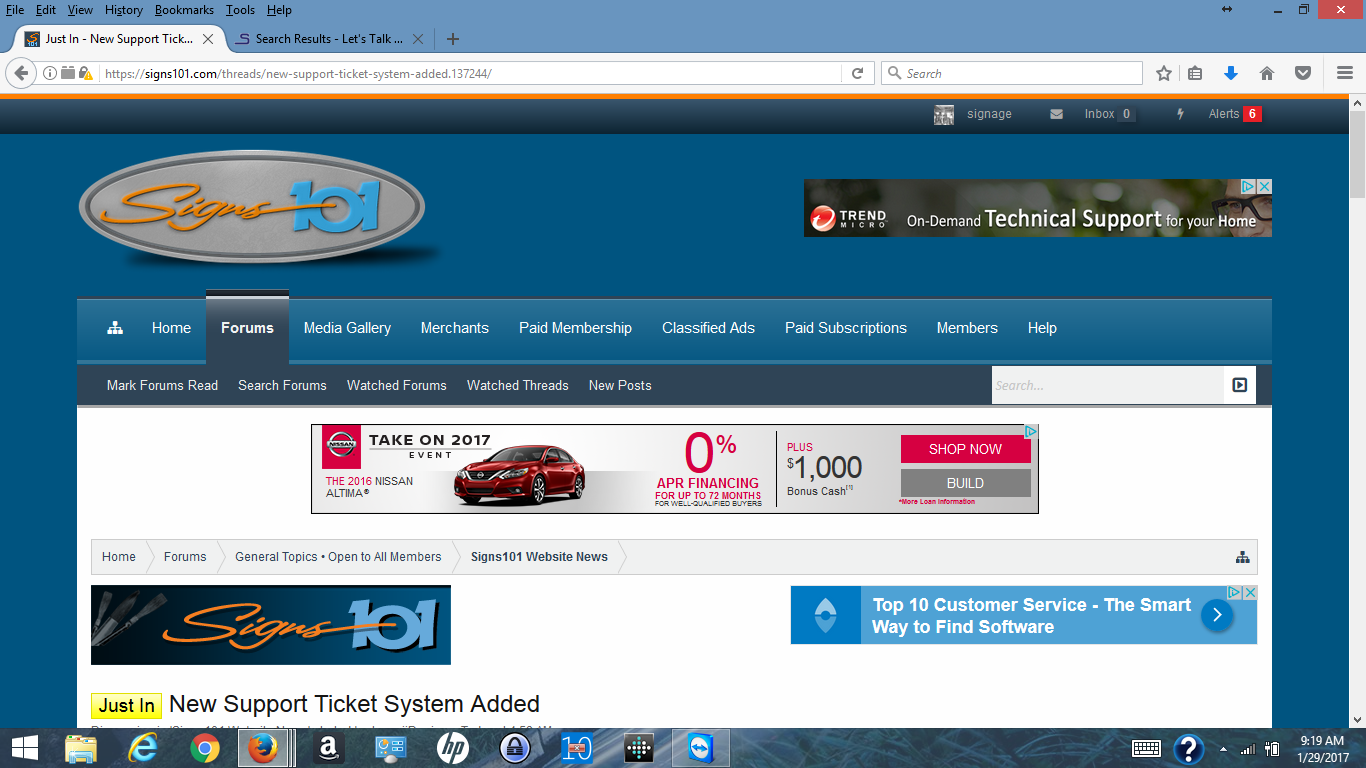
Task: Open Internet Explorer from taskbar
Action: (144, 748)
